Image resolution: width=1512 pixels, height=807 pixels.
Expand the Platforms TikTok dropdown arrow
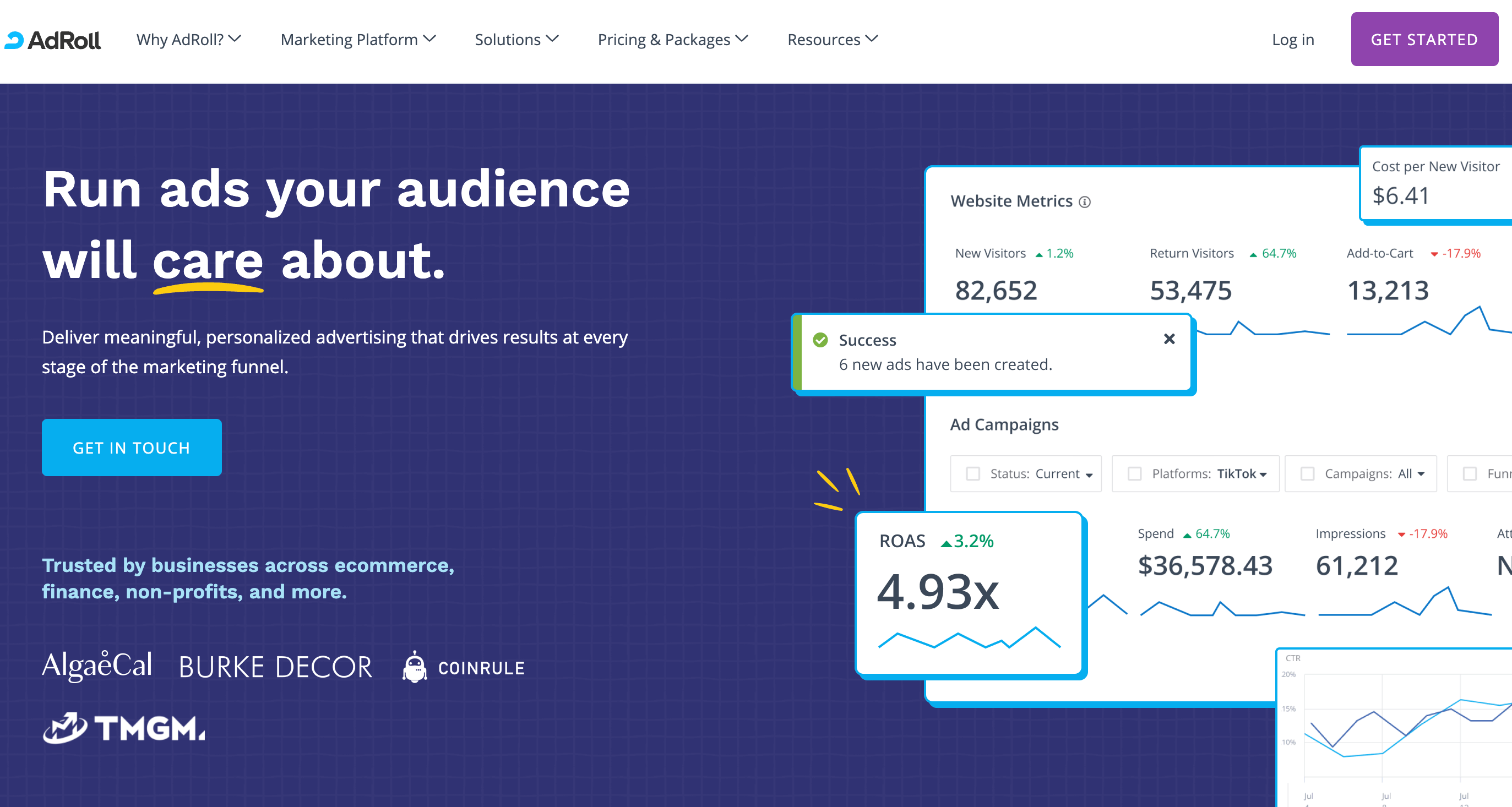click(1263, 475)
